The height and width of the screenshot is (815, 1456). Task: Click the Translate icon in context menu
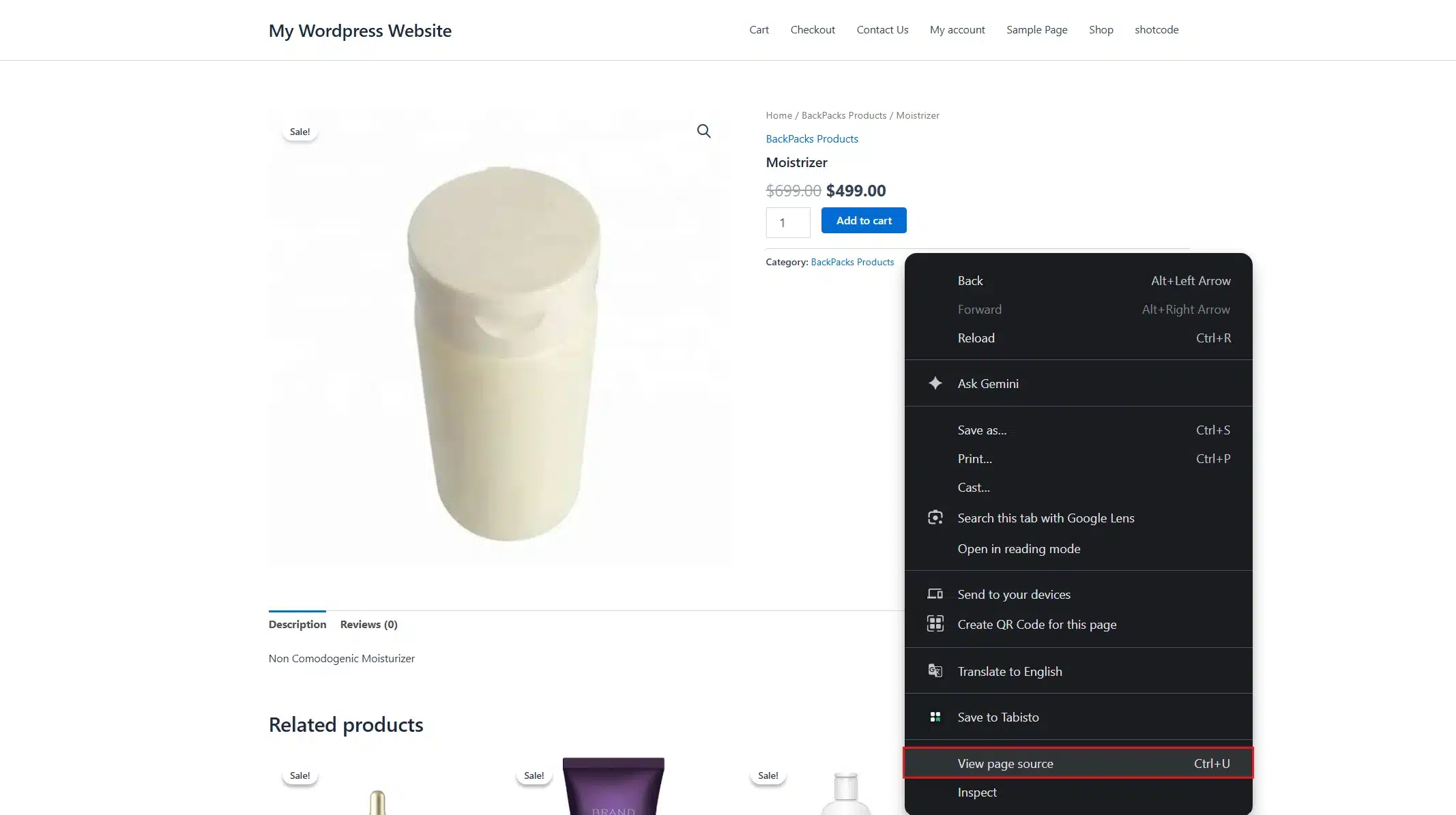tap(935, 671)
